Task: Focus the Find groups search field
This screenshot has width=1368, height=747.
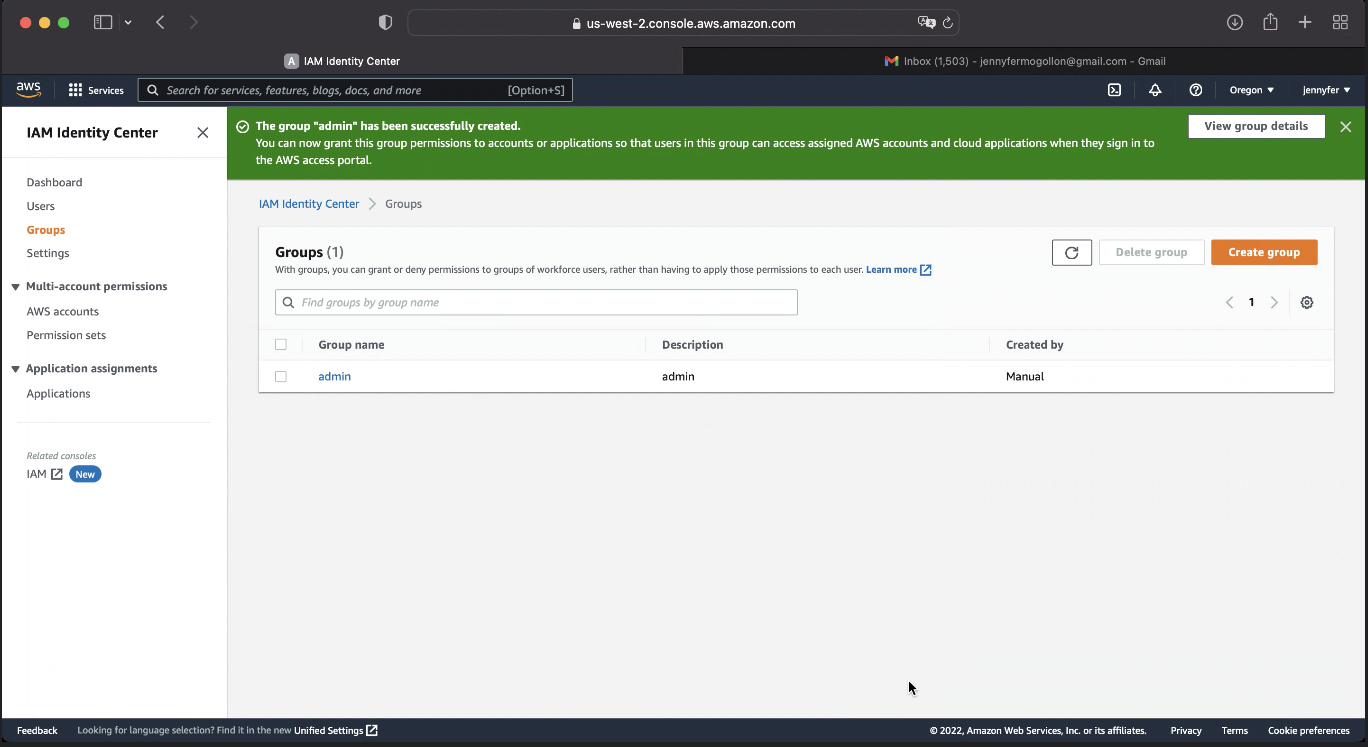Action: tap(536, 303)
